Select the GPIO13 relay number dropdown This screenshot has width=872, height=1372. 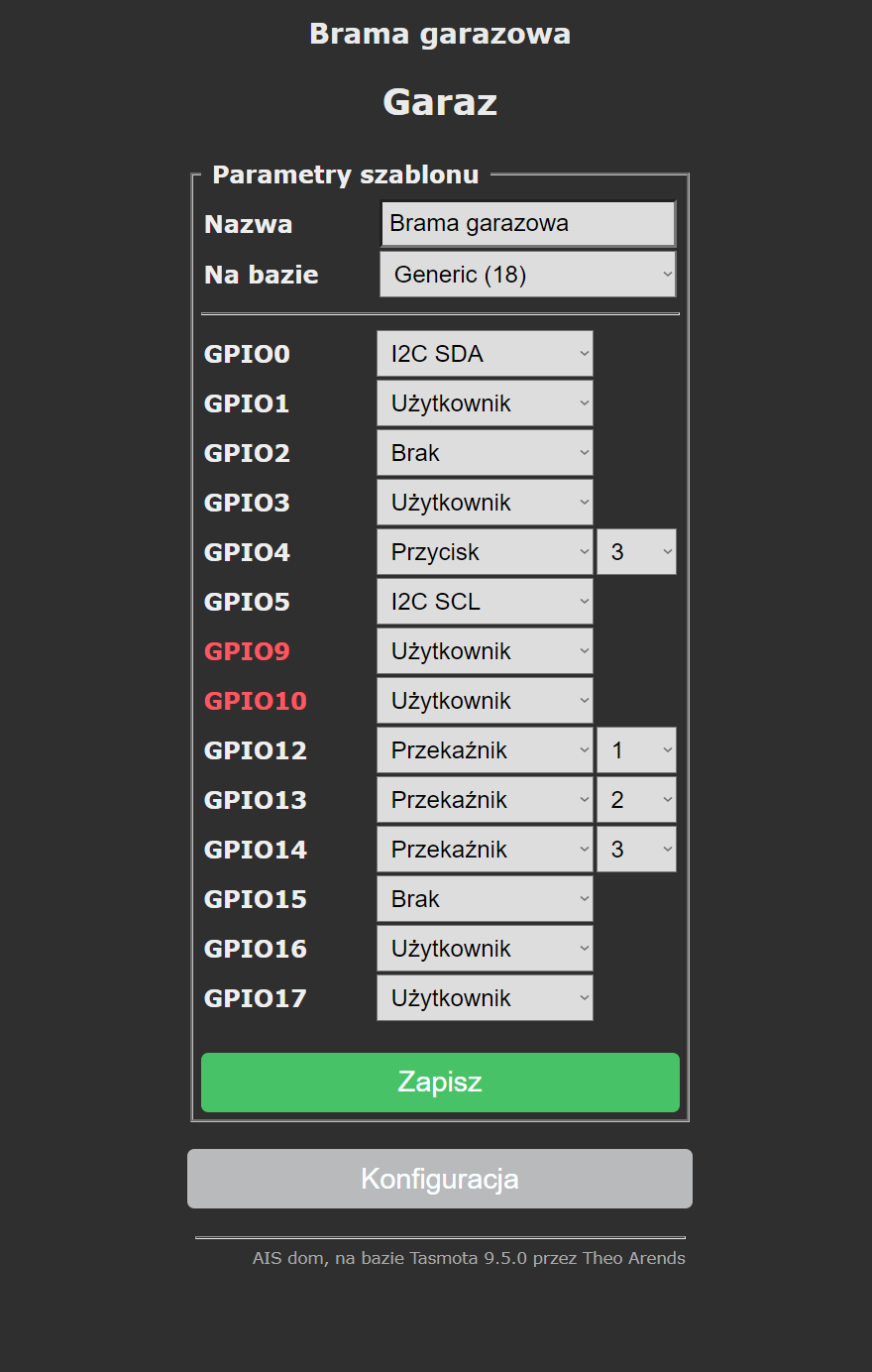click(636, 800)
